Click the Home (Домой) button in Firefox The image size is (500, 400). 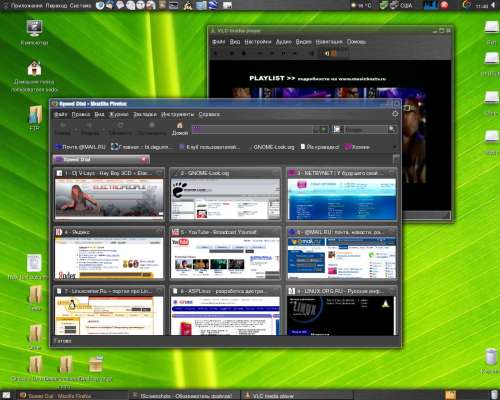180,129
